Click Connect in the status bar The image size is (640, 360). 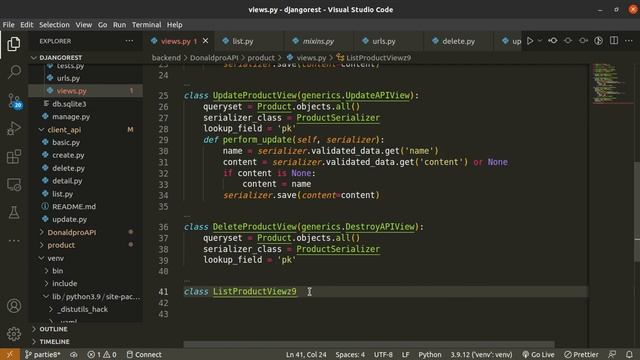(144, 354)
